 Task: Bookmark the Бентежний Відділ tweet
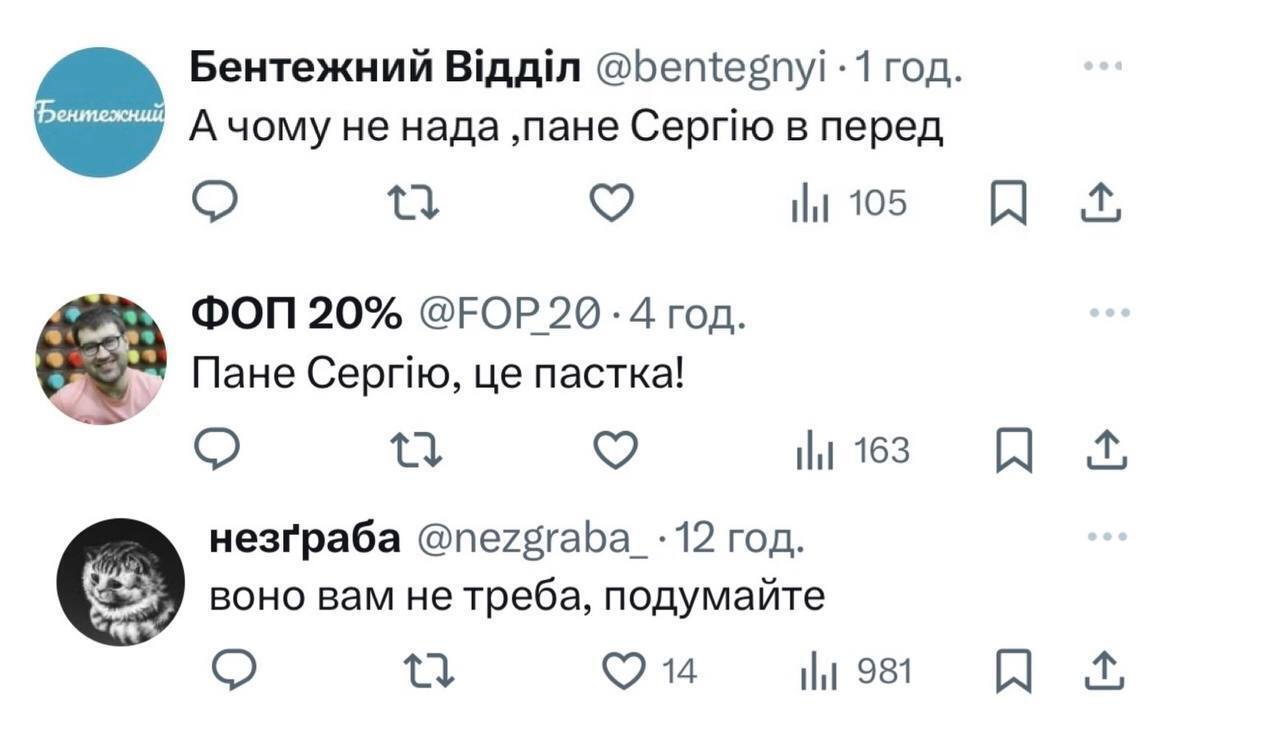pyautogui.click(x=1001, y=205)
